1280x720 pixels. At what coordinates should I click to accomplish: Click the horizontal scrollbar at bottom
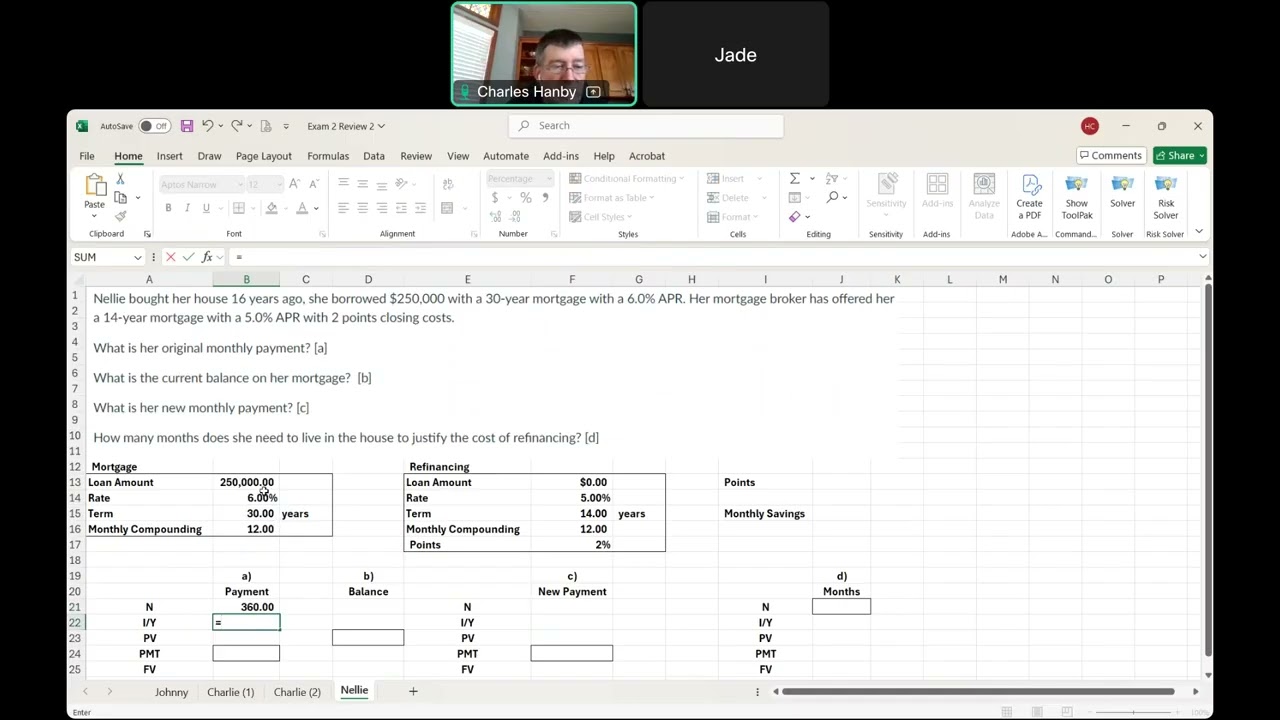point(978,691)
